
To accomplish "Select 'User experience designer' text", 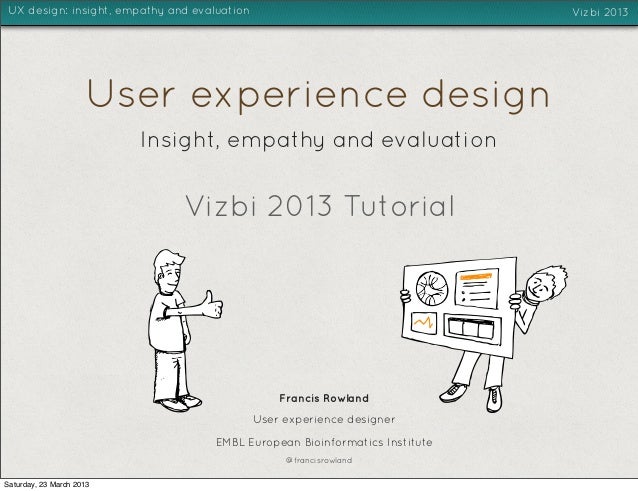I will pos(324,419).
